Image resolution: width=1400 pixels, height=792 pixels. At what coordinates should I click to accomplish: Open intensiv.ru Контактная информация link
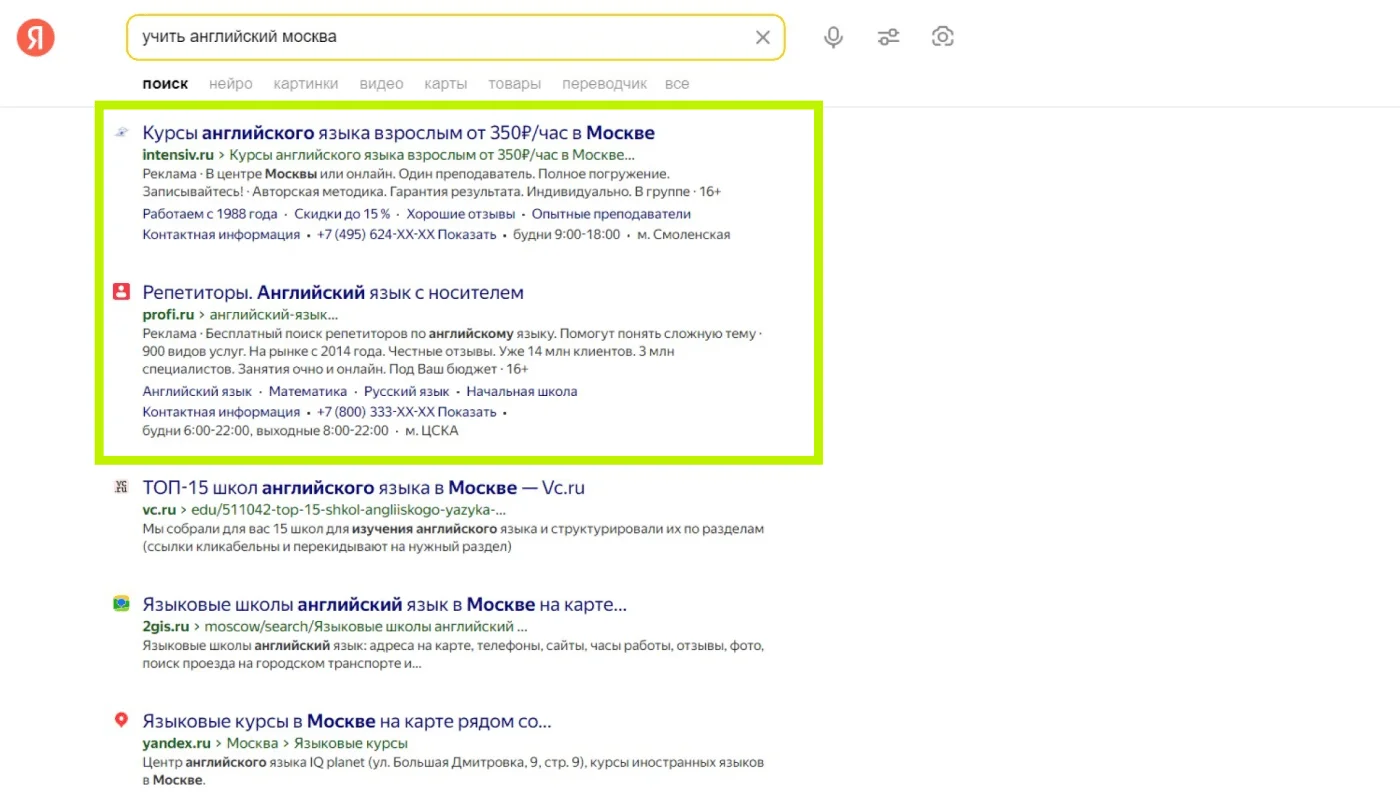(x=221, y=235)
